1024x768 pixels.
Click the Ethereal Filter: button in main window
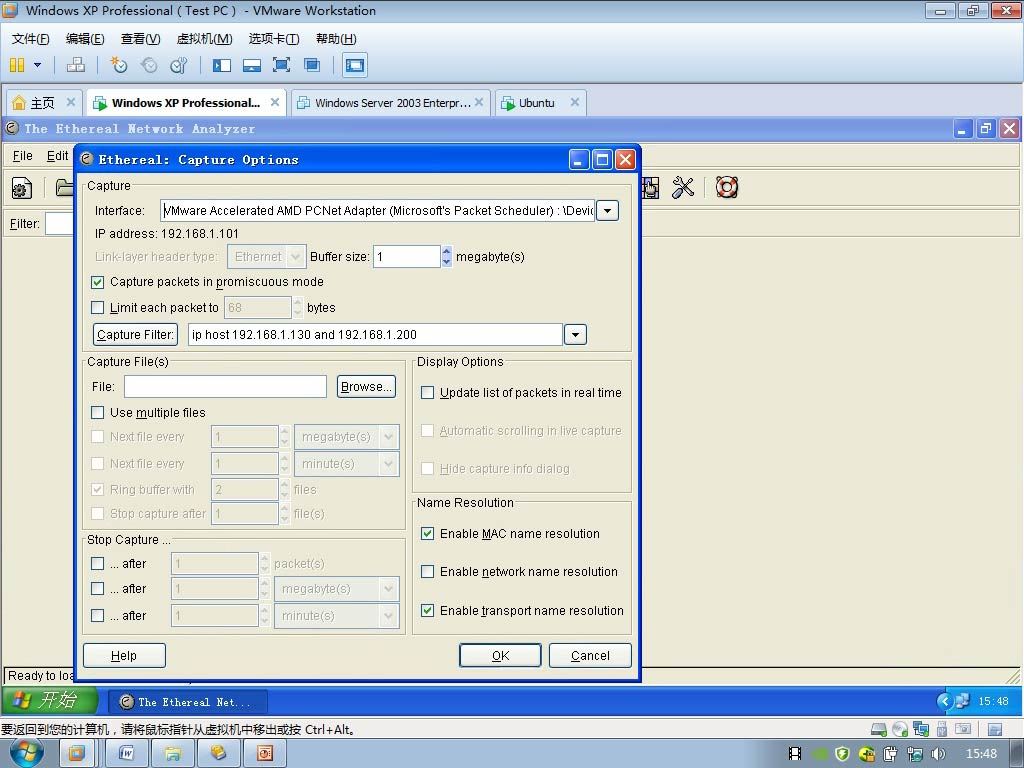(x=25, y=223)
